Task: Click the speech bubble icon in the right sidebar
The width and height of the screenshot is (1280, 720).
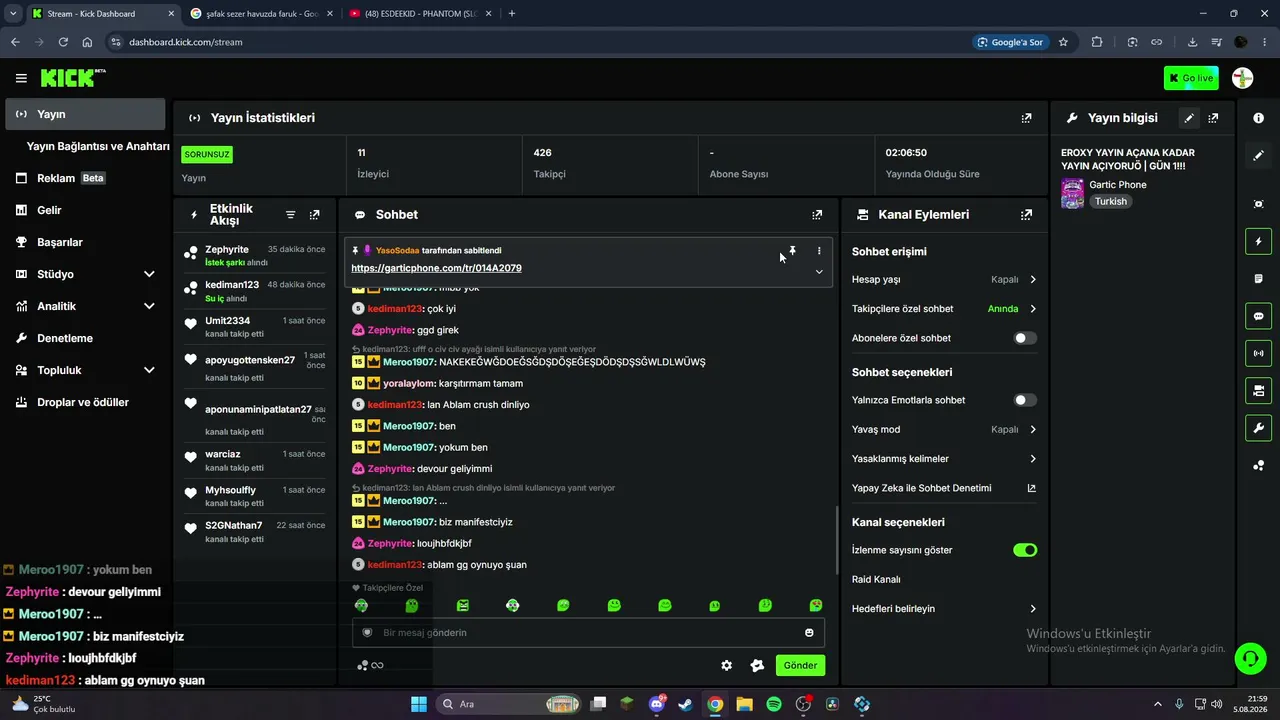Action: [x=1258, y=316]
